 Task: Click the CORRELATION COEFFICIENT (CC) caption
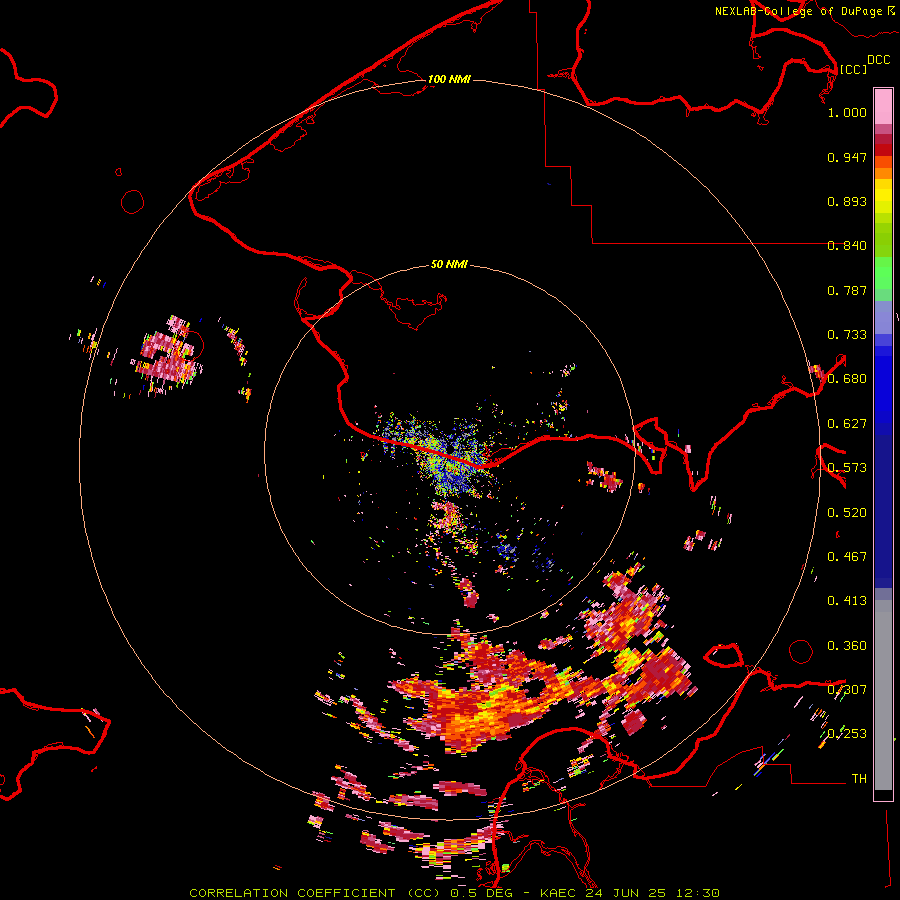(x=317, y=893)
